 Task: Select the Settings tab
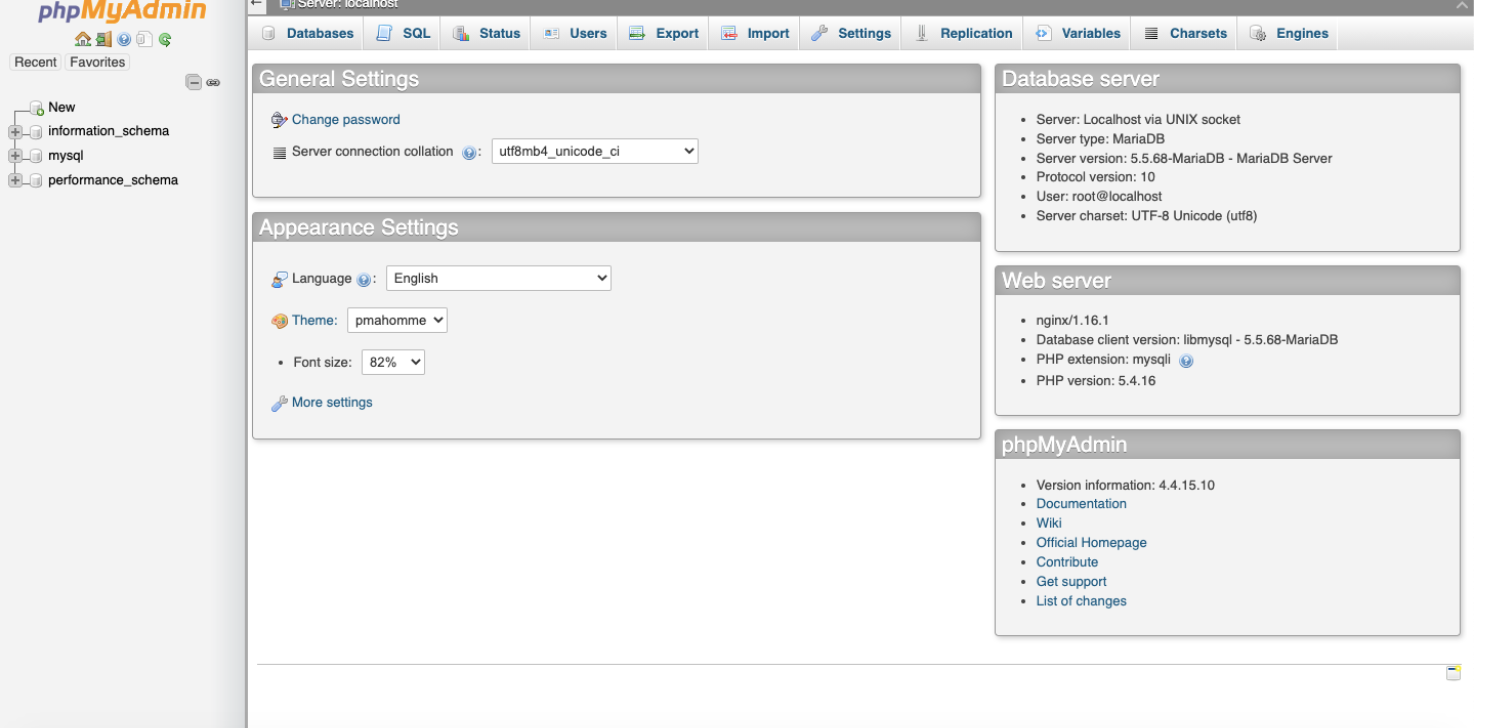click(851, 33)
